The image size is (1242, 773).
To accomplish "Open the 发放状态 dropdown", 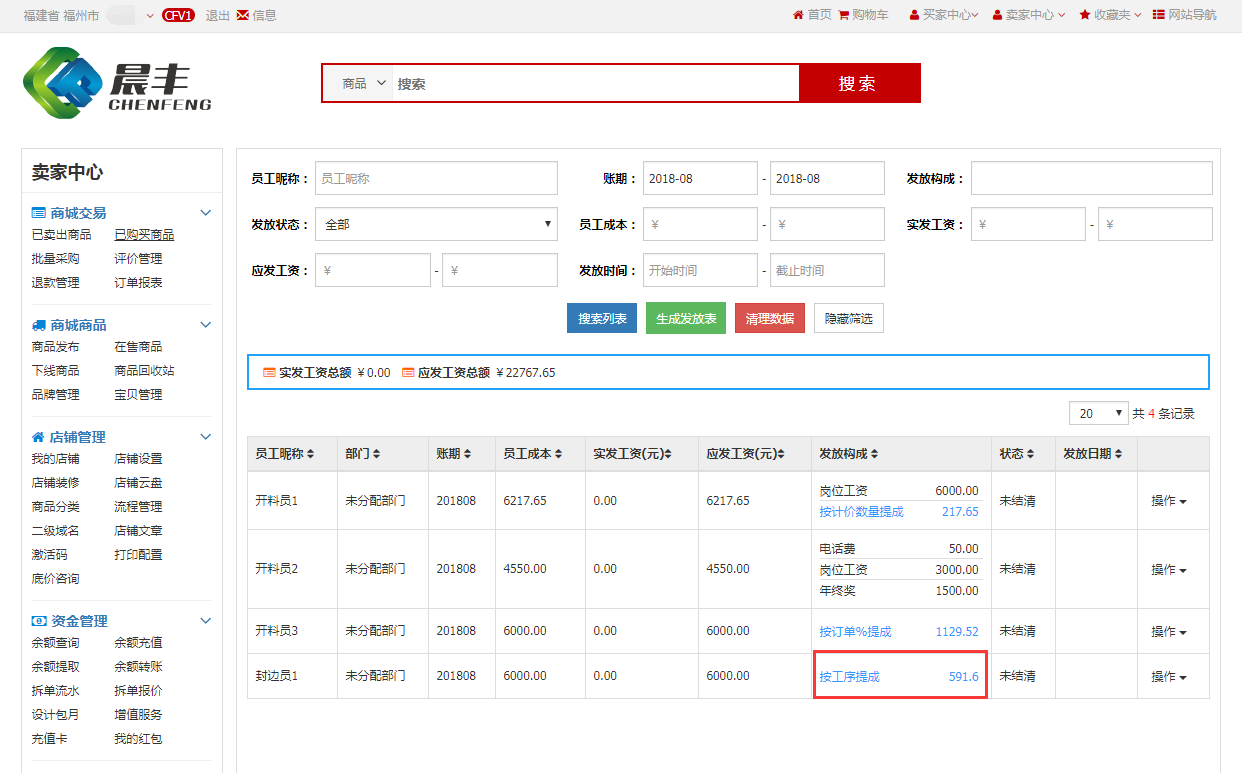I will [436, 225].
